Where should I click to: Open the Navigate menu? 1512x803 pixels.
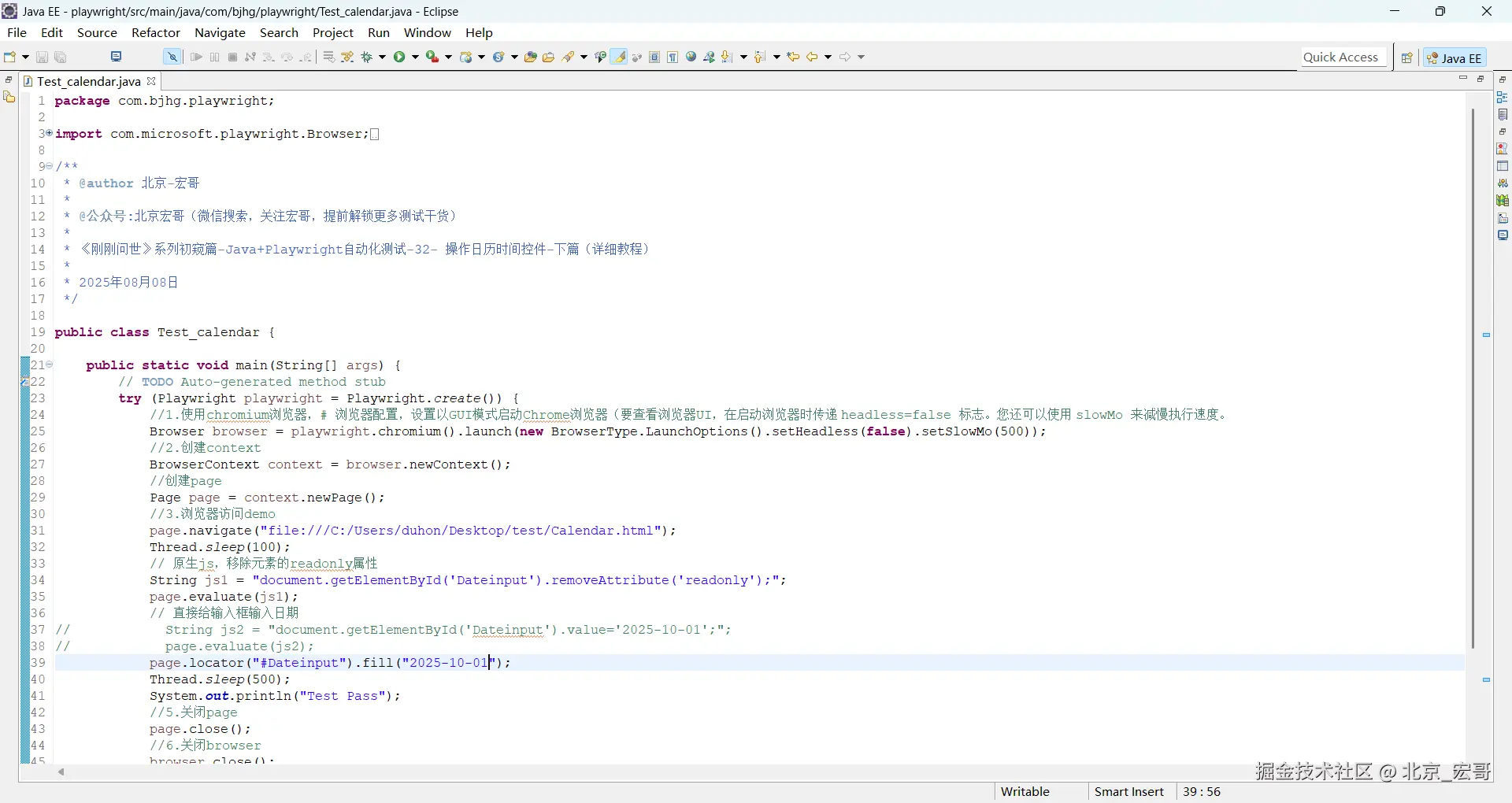[x=220, y=32]
